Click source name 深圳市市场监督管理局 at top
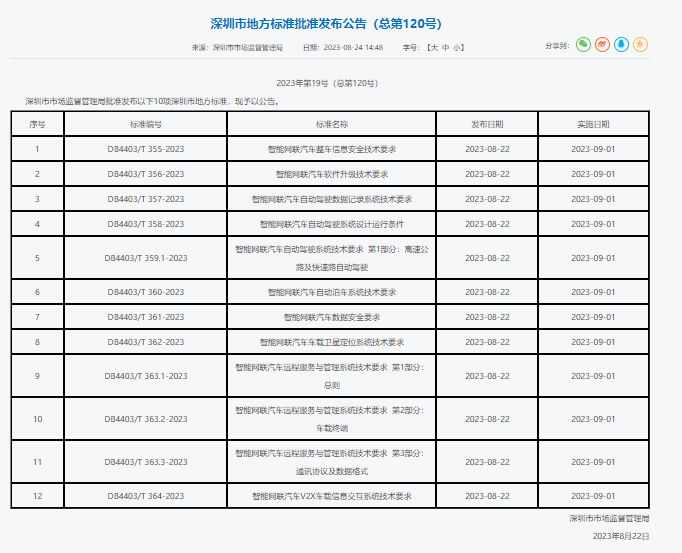682x553 pixels. (x=248, y=47)
